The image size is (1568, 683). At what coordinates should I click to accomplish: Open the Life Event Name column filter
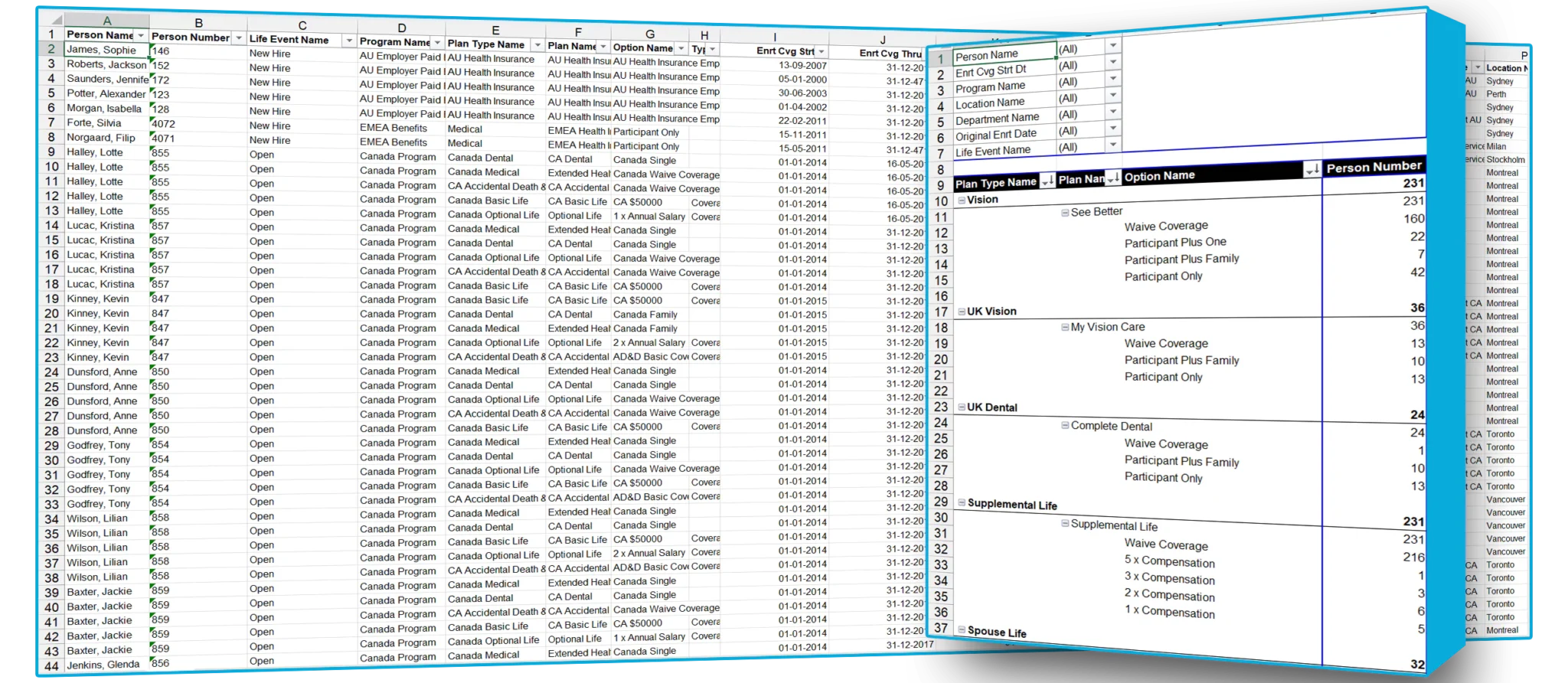349,41
